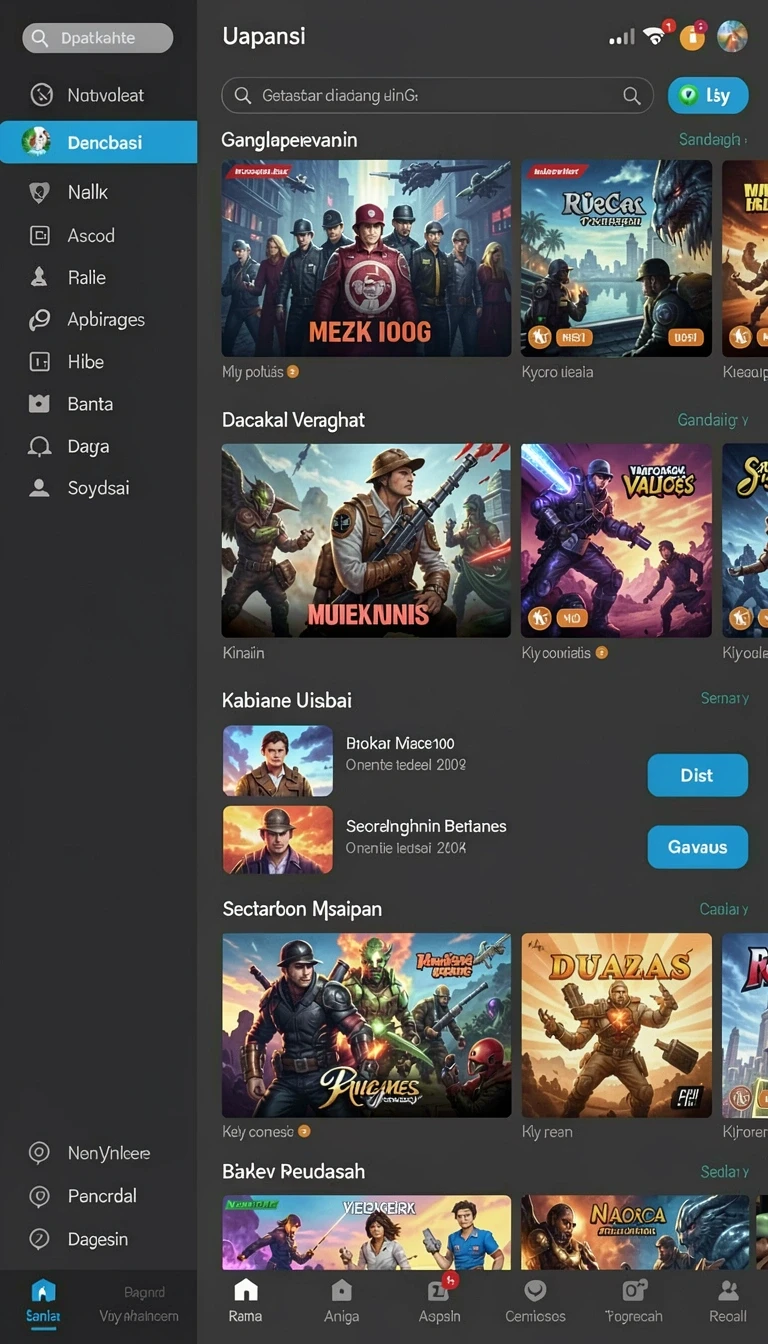Open the orange notification icon
Screen dimensions: 768x1344
[692, 37]
